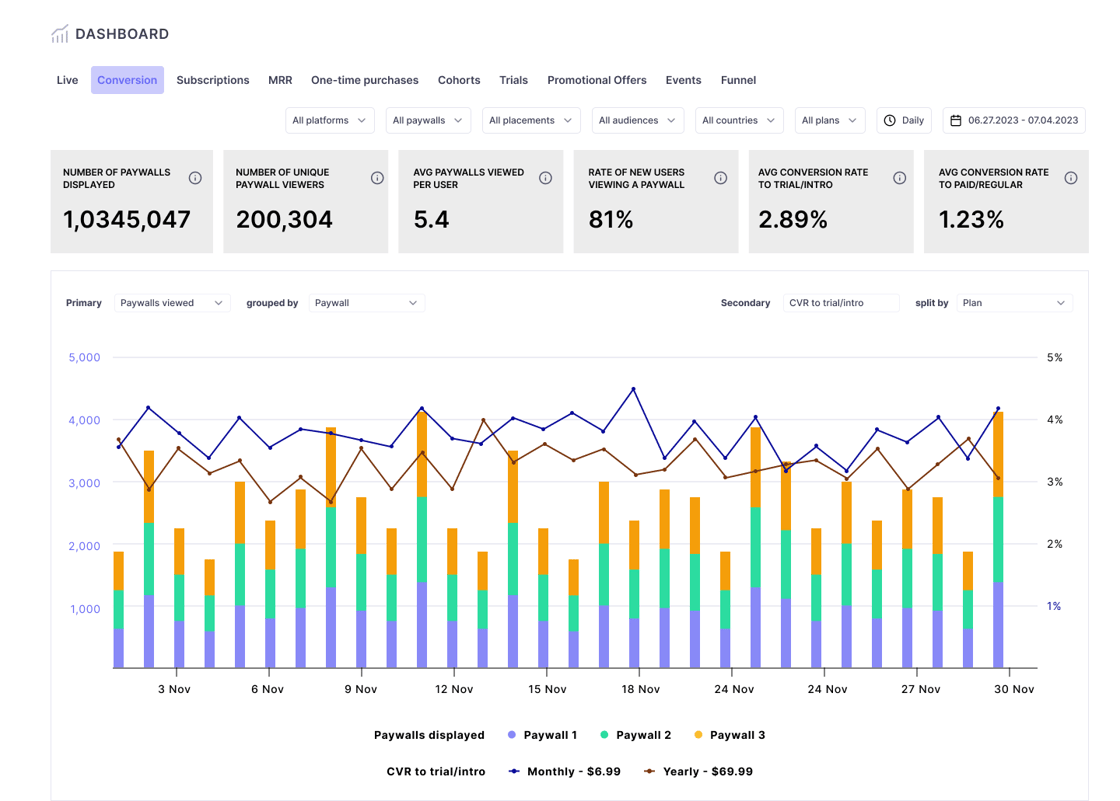This screenshot has height=801, width=1120.
Task: Click info icon on Number of Paywalls Displayed
Action: (195, 178)
